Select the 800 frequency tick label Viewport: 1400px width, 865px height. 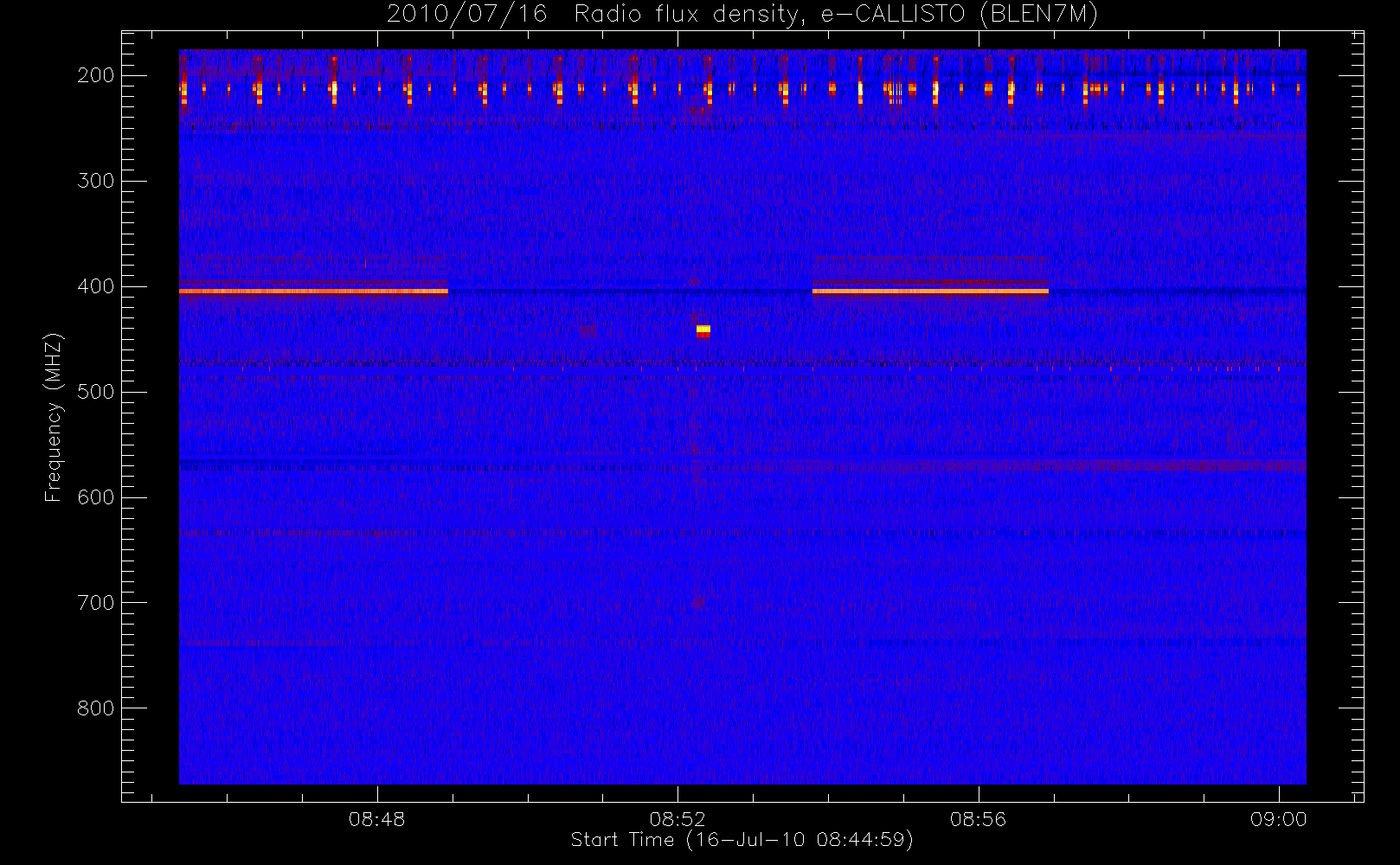pos(96,708)
